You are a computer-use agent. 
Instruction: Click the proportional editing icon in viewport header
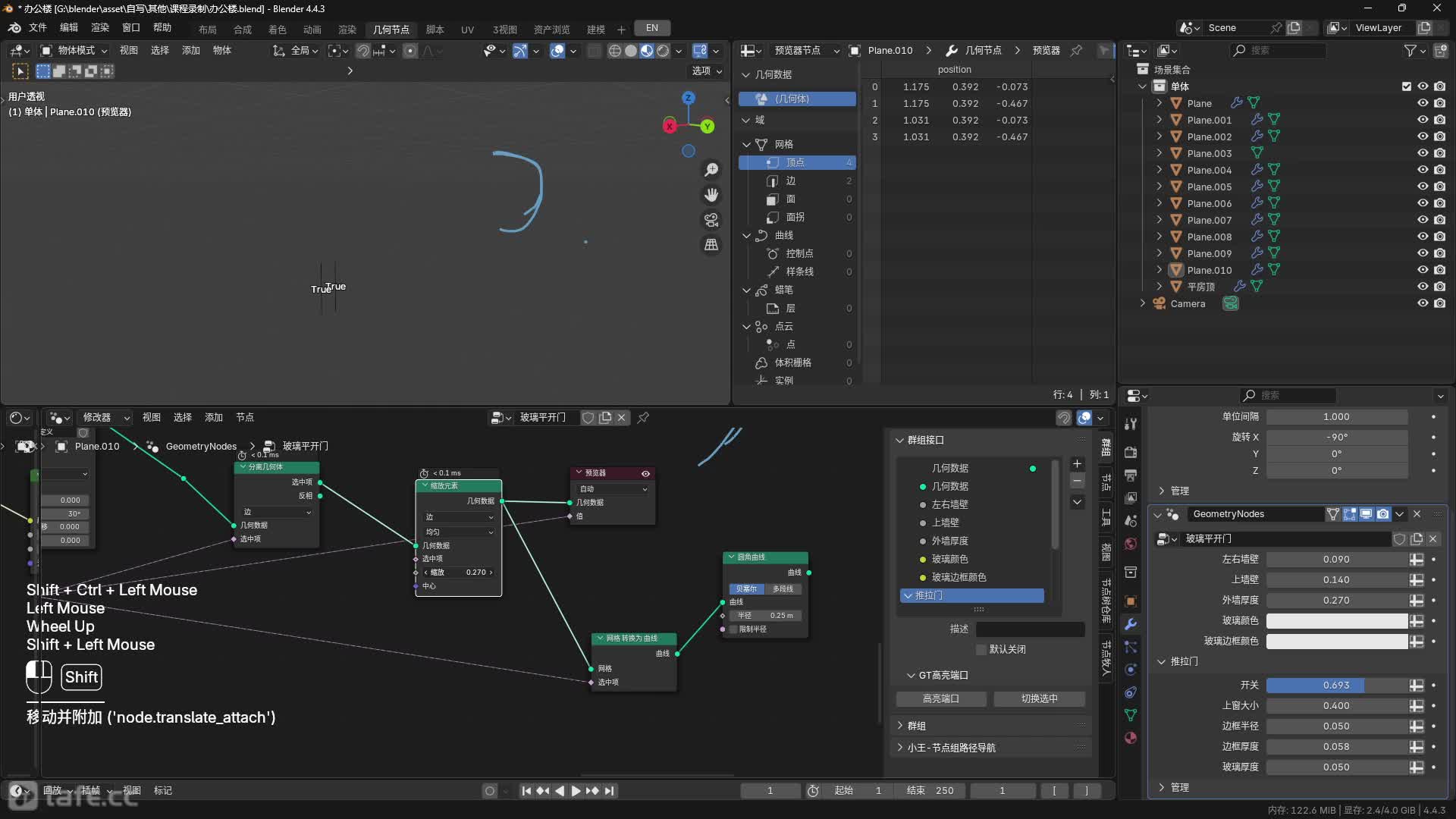coord(410,51)
